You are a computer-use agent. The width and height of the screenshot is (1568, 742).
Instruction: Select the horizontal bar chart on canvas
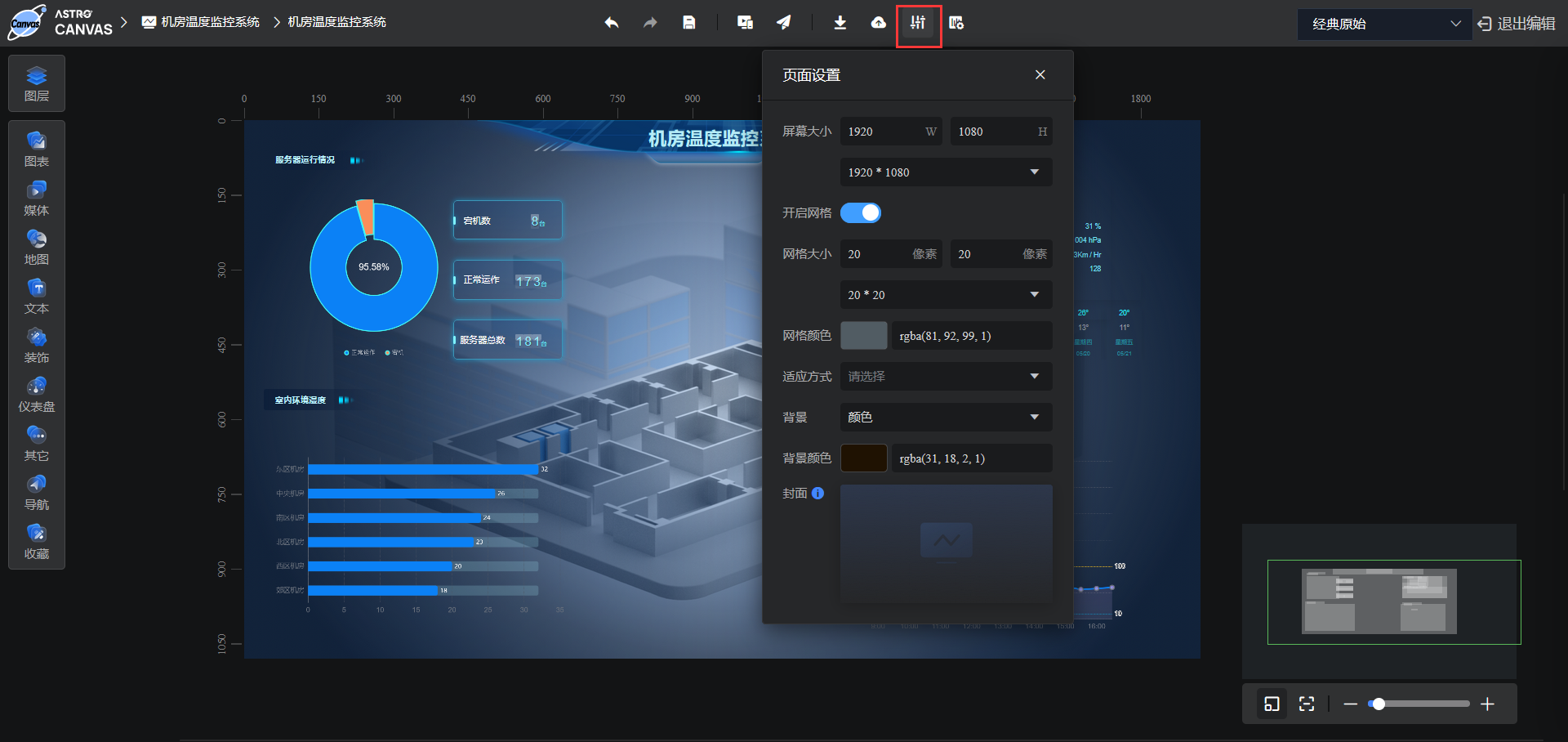pos(420,535)
